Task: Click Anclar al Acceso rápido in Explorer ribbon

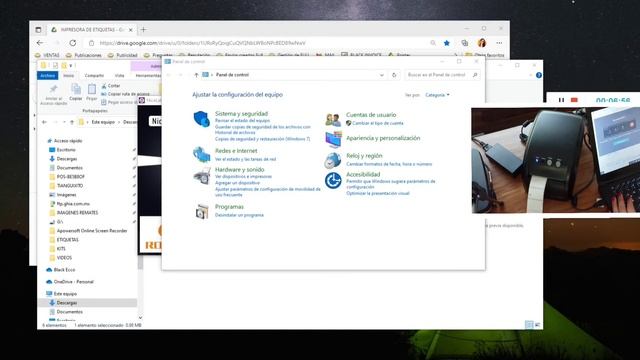Action: (x=53, y=95)
